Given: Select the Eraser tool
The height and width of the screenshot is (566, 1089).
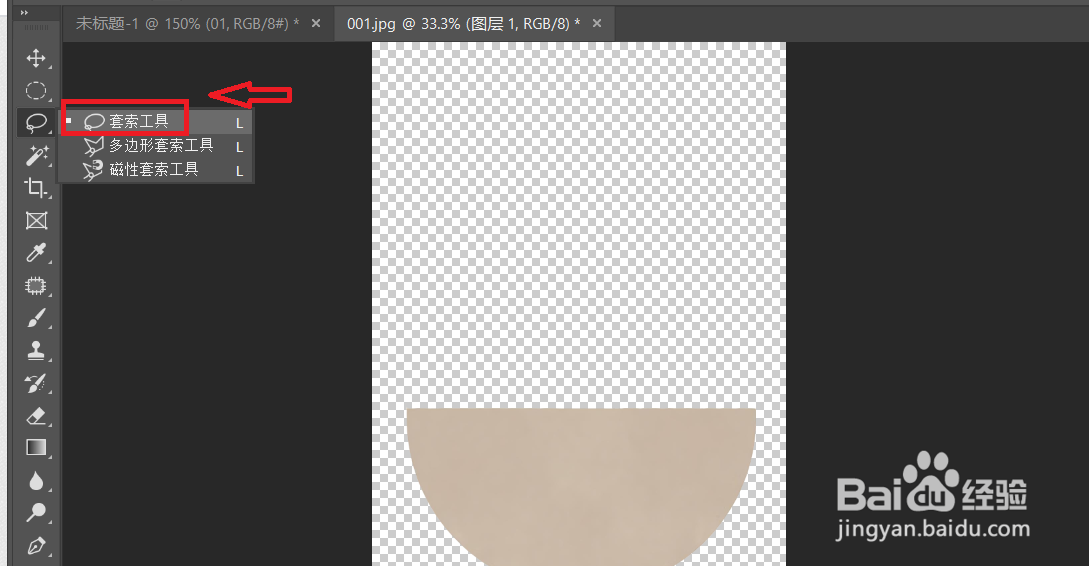Looking at the screenshot, I should click(36, 416).
